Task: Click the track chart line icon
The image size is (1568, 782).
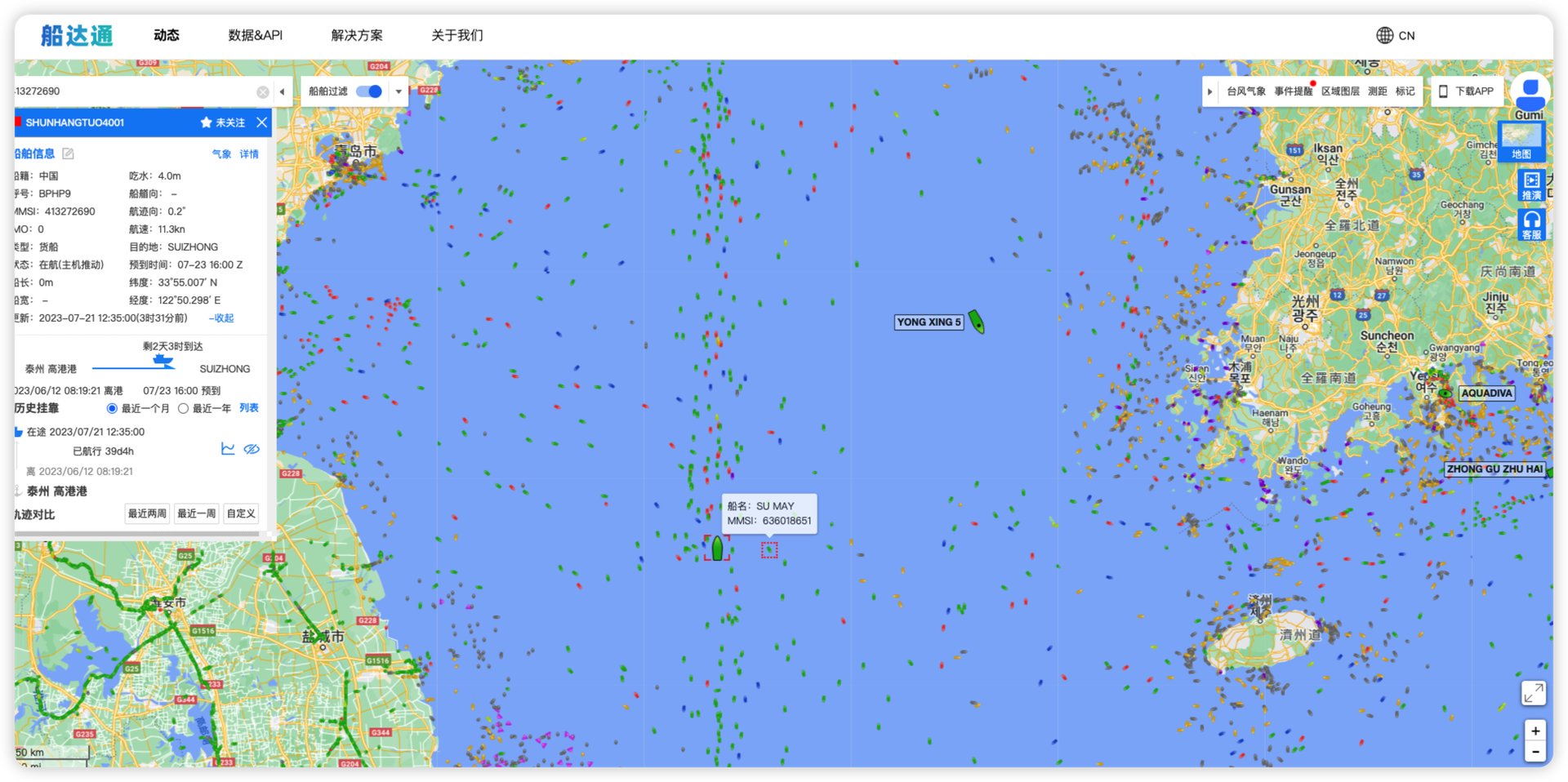Action: [228, 449]
